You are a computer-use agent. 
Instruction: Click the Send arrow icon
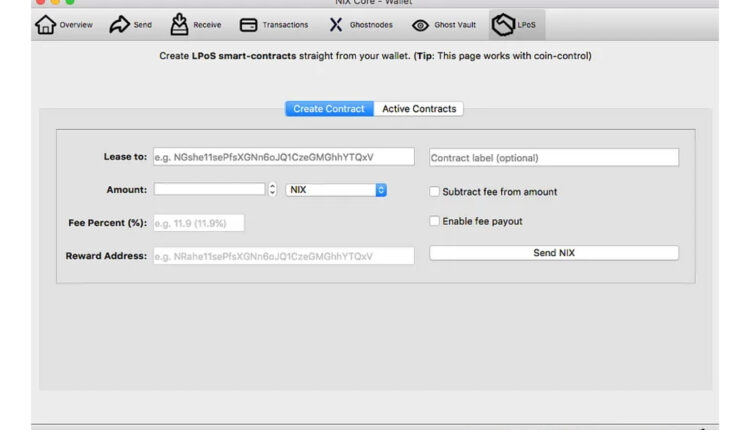click(x=119, y=25)
